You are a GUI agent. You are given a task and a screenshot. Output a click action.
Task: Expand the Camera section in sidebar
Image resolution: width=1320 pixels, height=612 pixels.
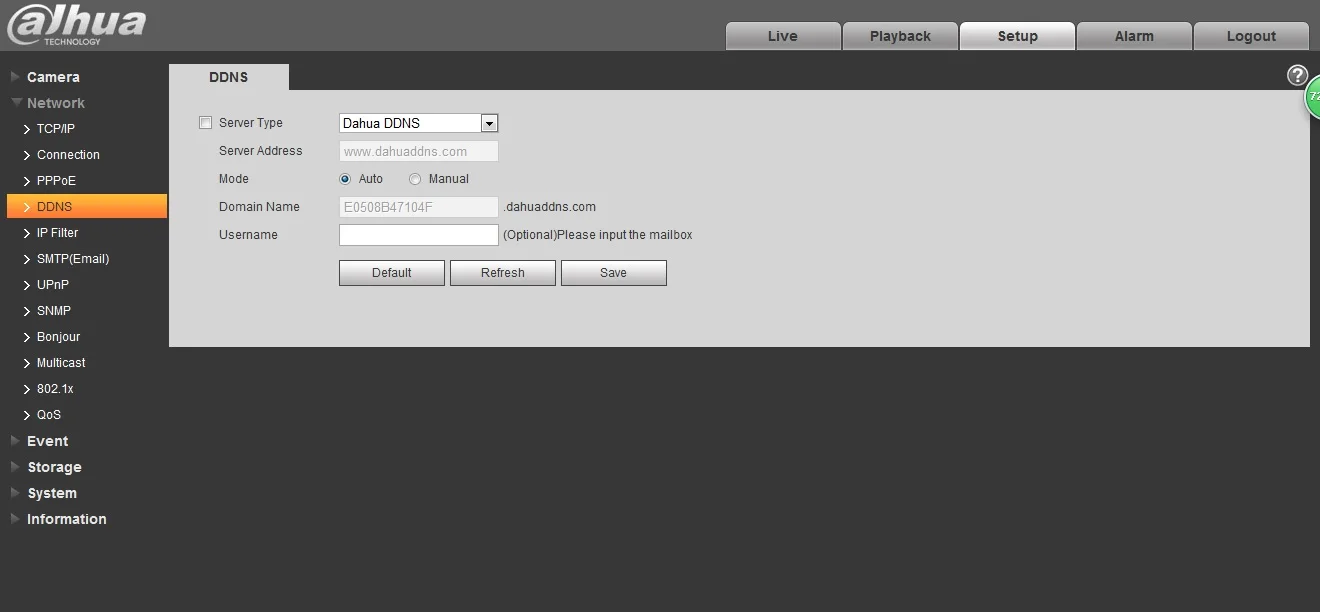click(53, 77)
